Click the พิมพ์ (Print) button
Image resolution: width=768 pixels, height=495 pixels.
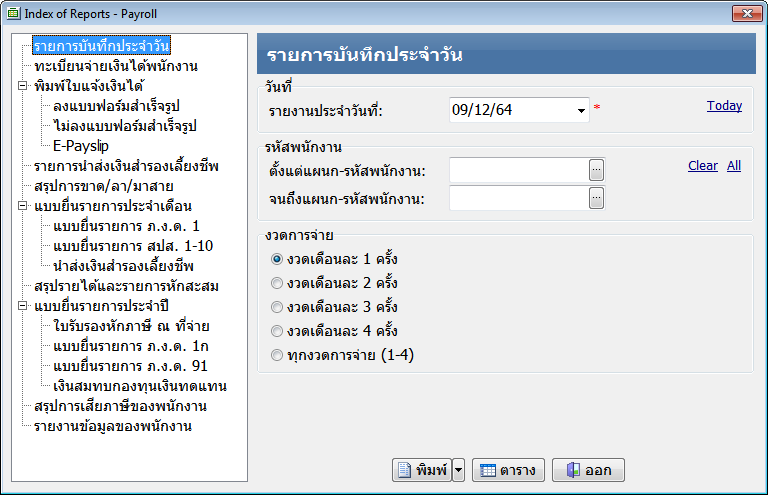point(421,470)
